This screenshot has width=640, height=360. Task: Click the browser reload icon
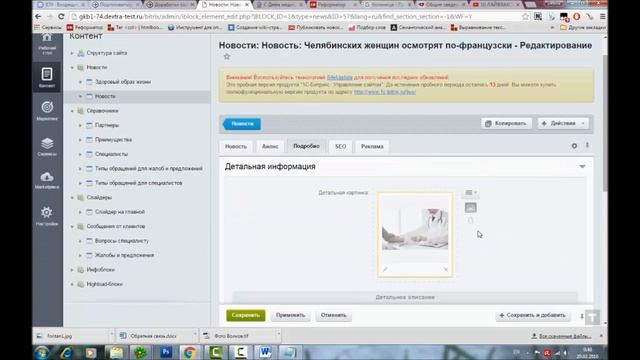61,17
